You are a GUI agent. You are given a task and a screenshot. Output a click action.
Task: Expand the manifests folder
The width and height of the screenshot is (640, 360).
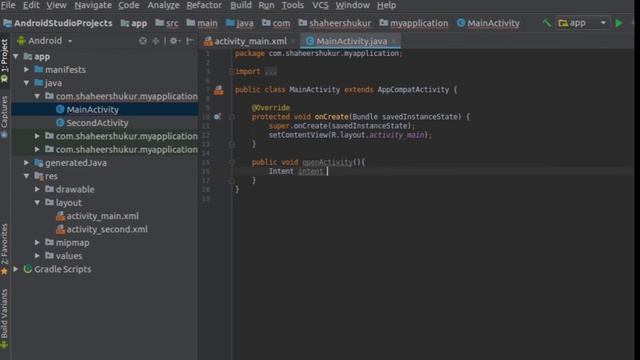point(27,70)
